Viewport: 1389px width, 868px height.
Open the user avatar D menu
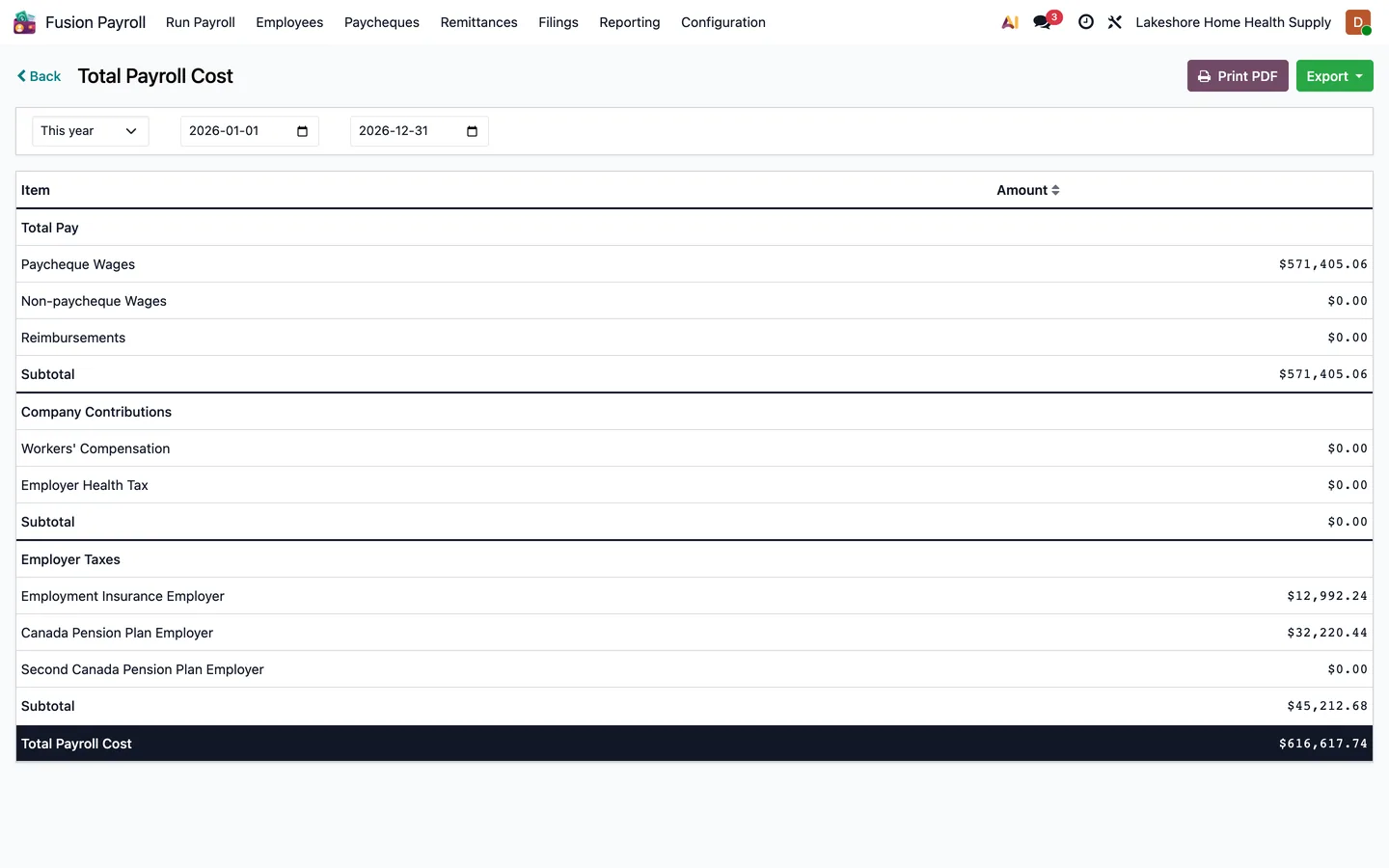tap(1358, 22)
